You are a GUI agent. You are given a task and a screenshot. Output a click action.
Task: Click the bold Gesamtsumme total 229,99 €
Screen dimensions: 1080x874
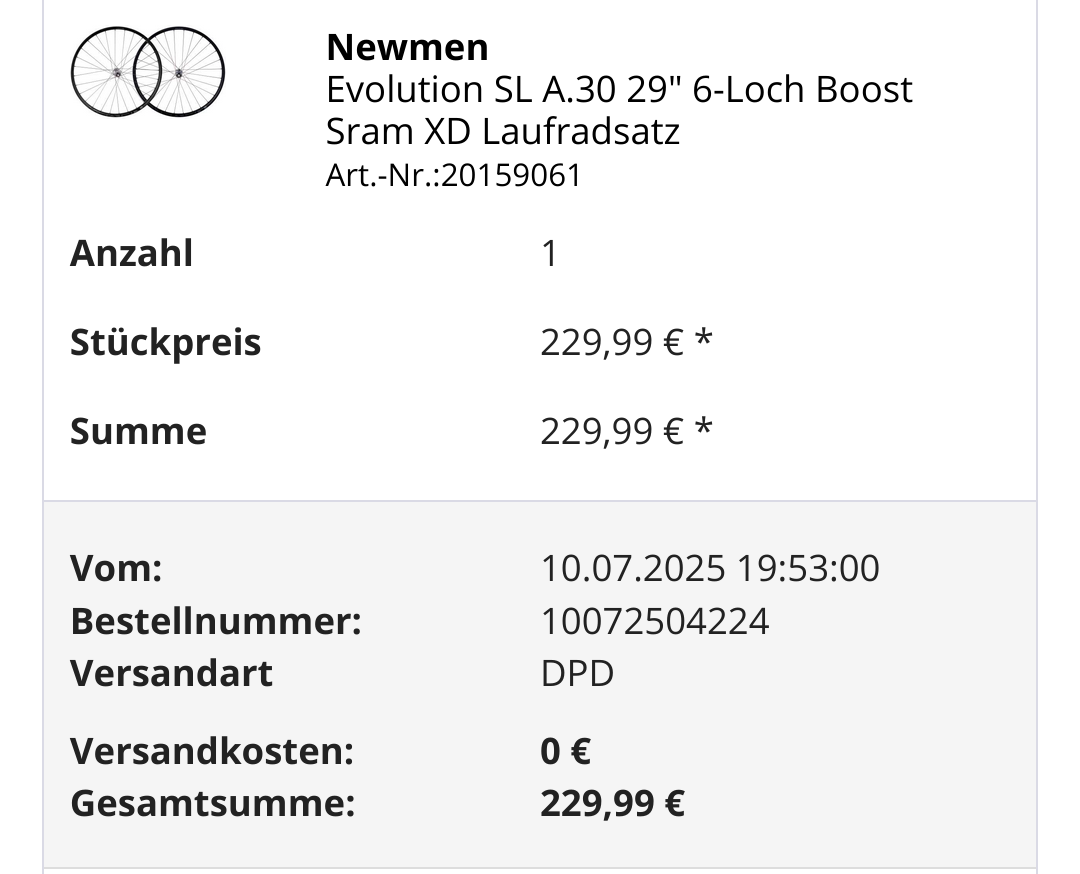click(612, 803)
